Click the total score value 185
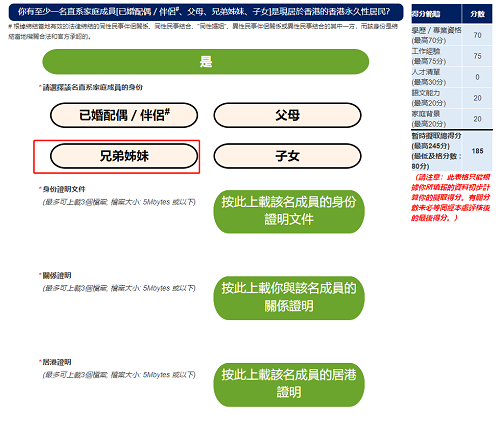The height and width of the screenshot is (443, 500). pyautogui.click(x=477, y=151)
